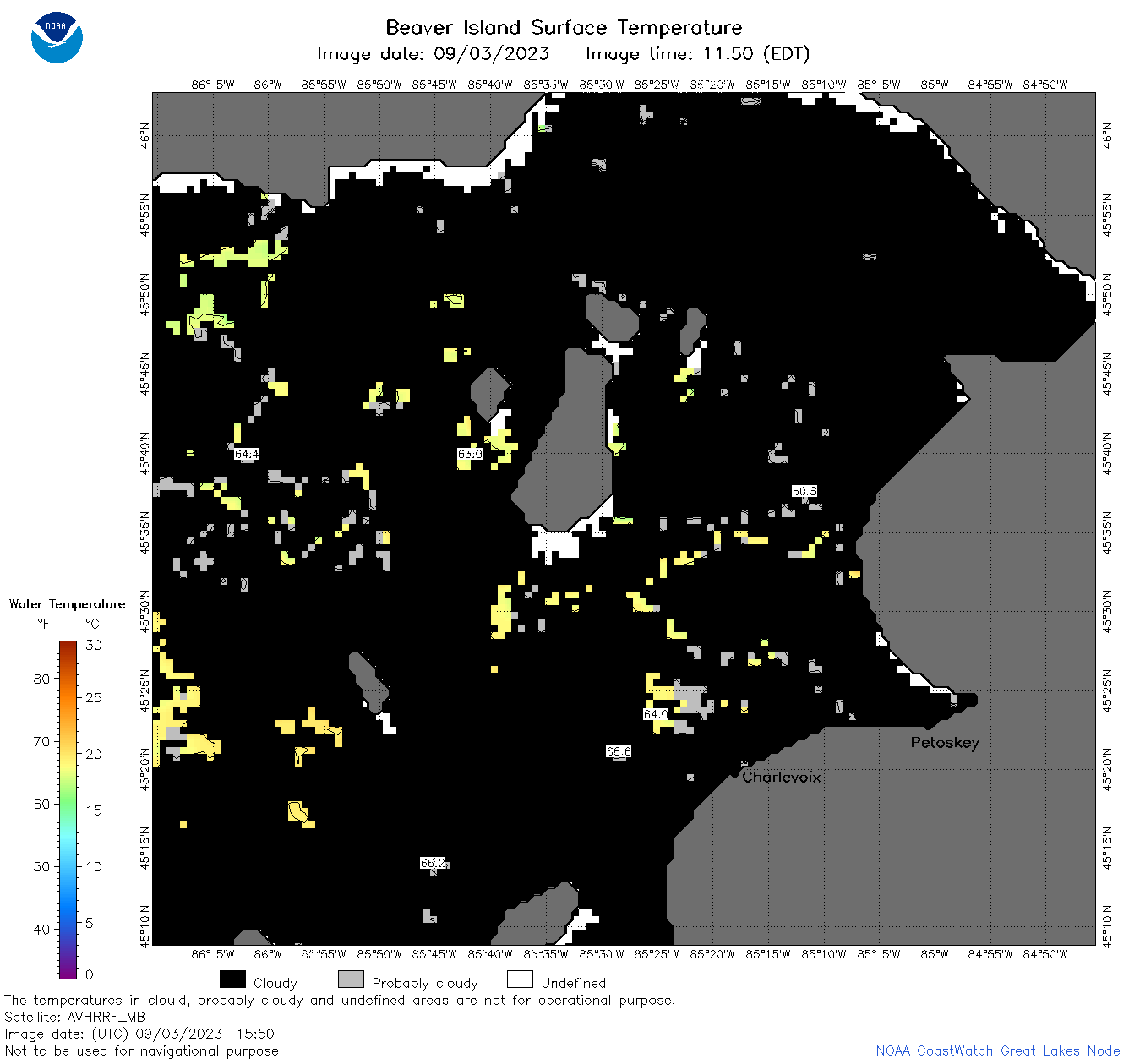Click the 'Not to be used for navigational purpose' note
This screenshot has width=1129, height=1064.
[x=141, y=1050]
